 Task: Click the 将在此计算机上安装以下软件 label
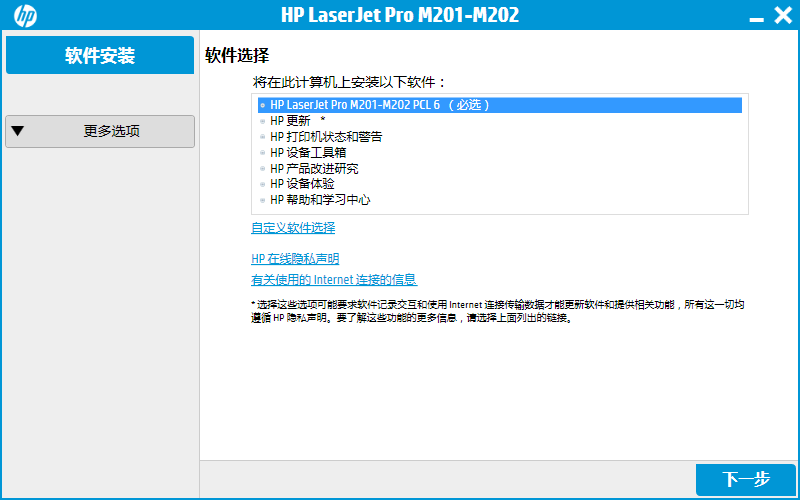(x=349, y=82)
